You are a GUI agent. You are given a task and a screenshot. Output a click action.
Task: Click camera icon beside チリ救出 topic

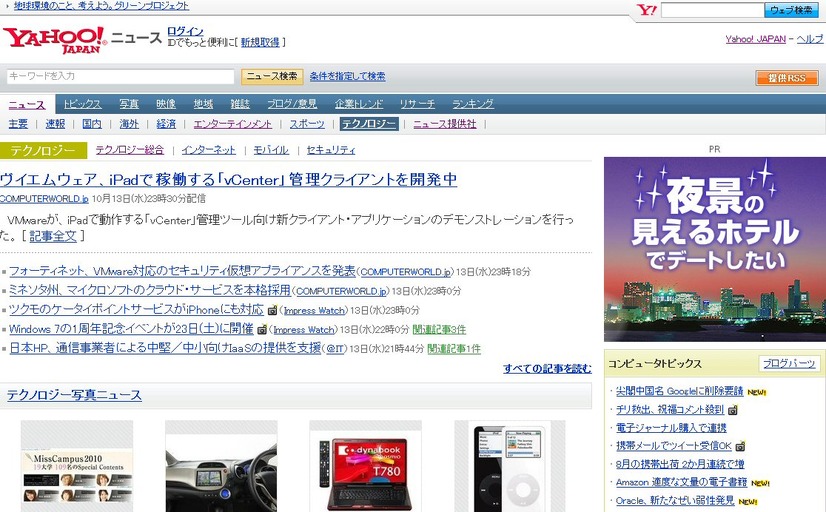click(x=733, y=409)
